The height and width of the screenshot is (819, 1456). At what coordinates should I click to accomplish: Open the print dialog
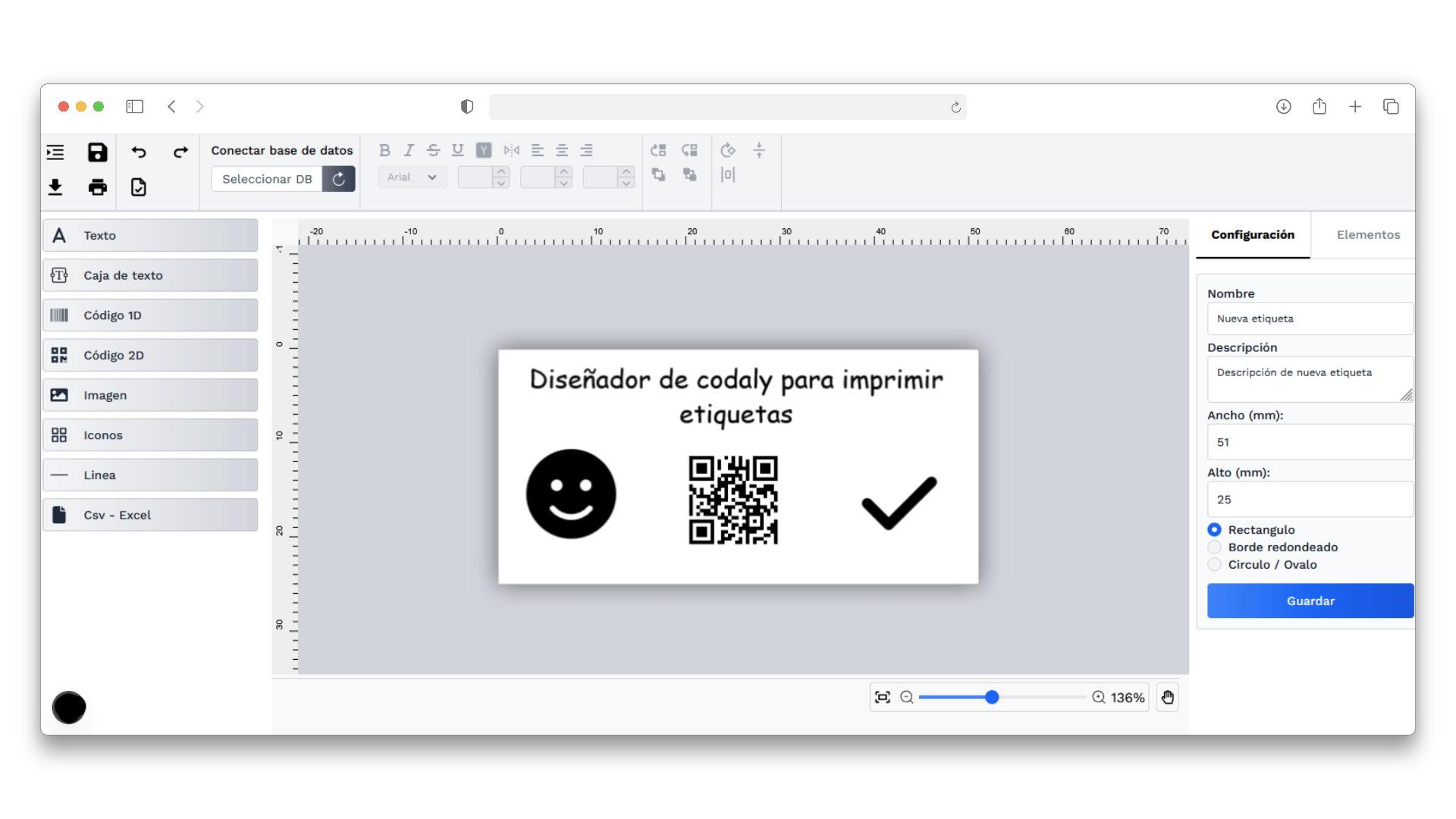97,187
